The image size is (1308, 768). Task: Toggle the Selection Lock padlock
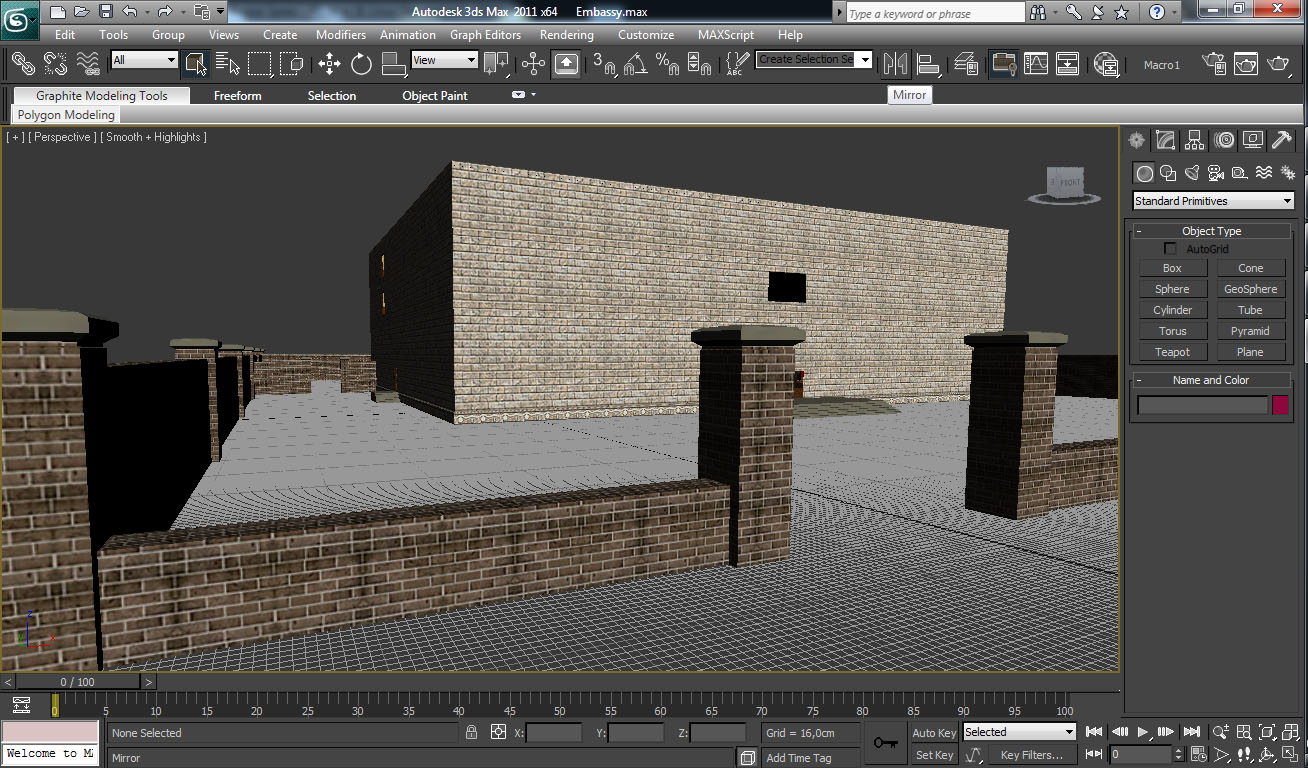[x=471, y=732]
